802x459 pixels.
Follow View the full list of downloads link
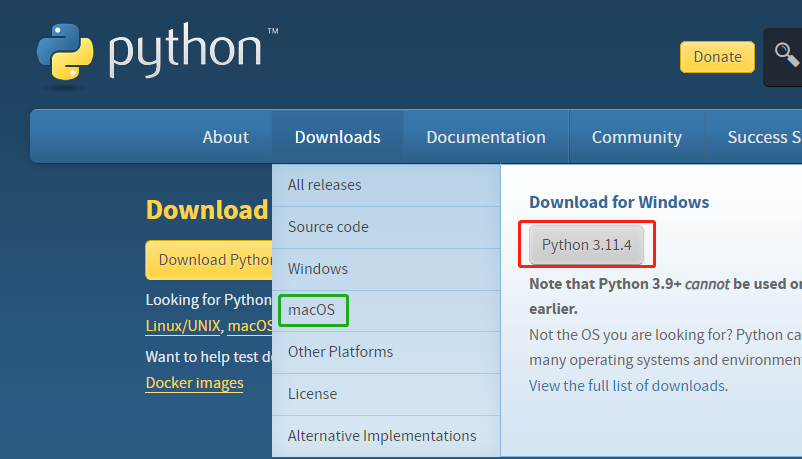click(x=627, y=386)
